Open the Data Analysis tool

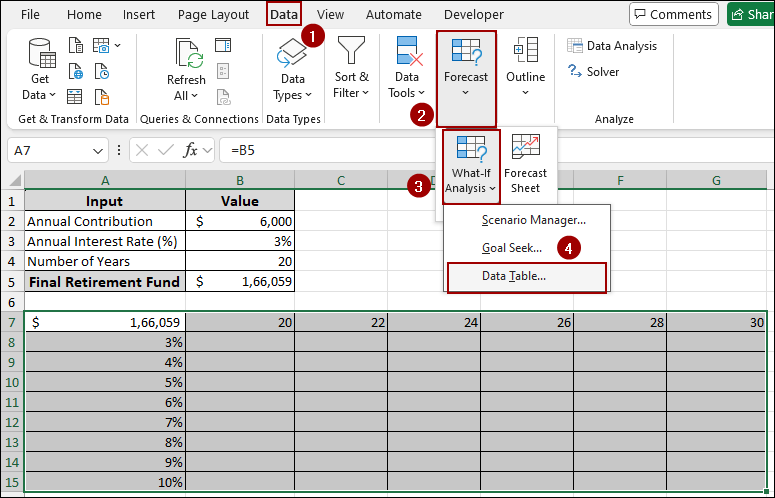click(x=612, y=46)
